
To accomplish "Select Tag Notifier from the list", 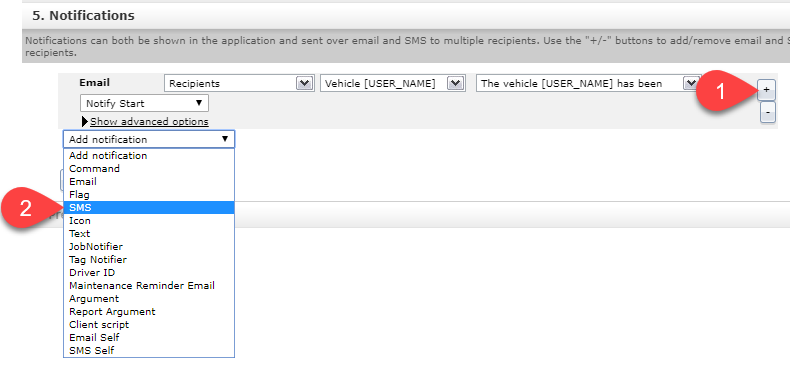I will point(149,260).
